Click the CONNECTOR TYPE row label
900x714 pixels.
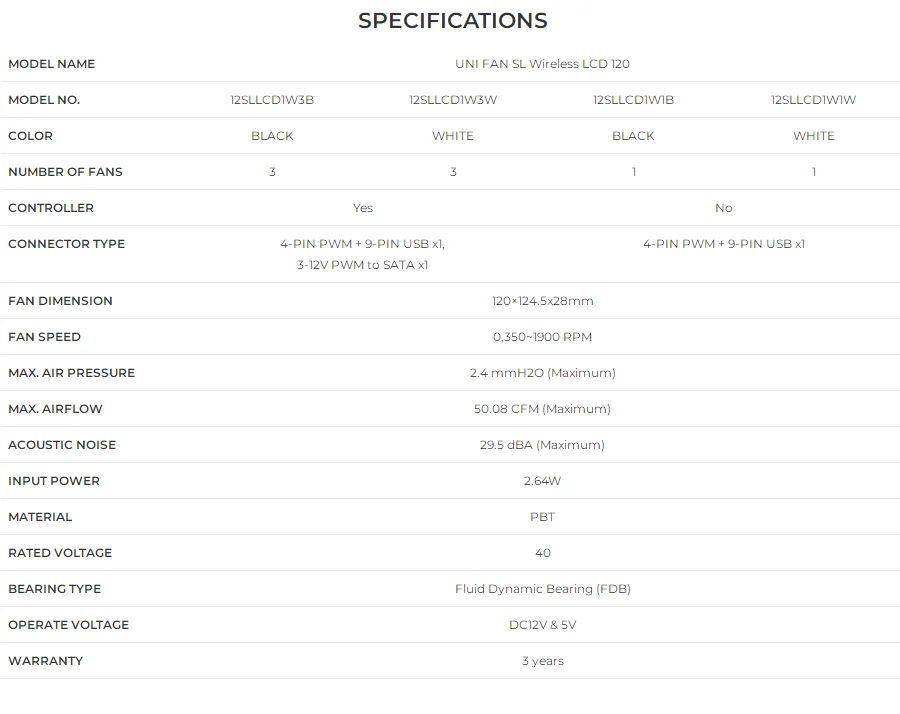(x=66, y=244)
